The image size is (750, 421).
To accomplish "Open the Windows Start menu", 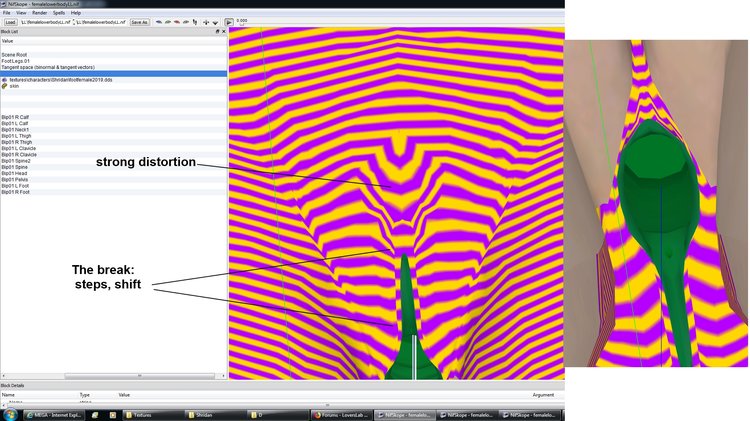I will coord(10,415).
